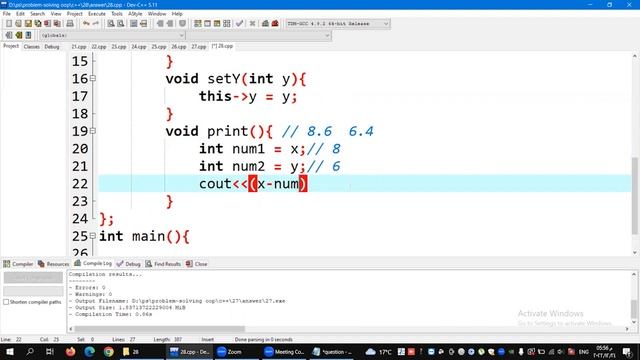Image resolution: width=640 pixels, height=360 pixels.
Task: Click the Run toolbar icon
Action: 207,24
